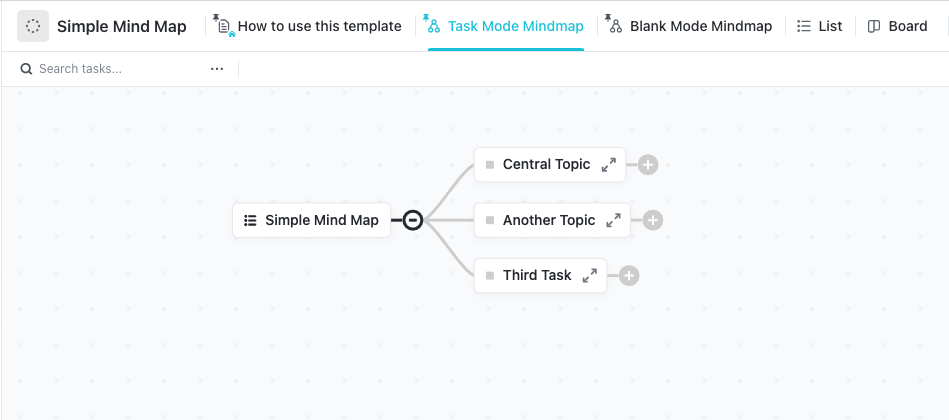Click the expand icon on Another Topic
The height and width of the screenshot is (420, 949).
click(614, 221)
